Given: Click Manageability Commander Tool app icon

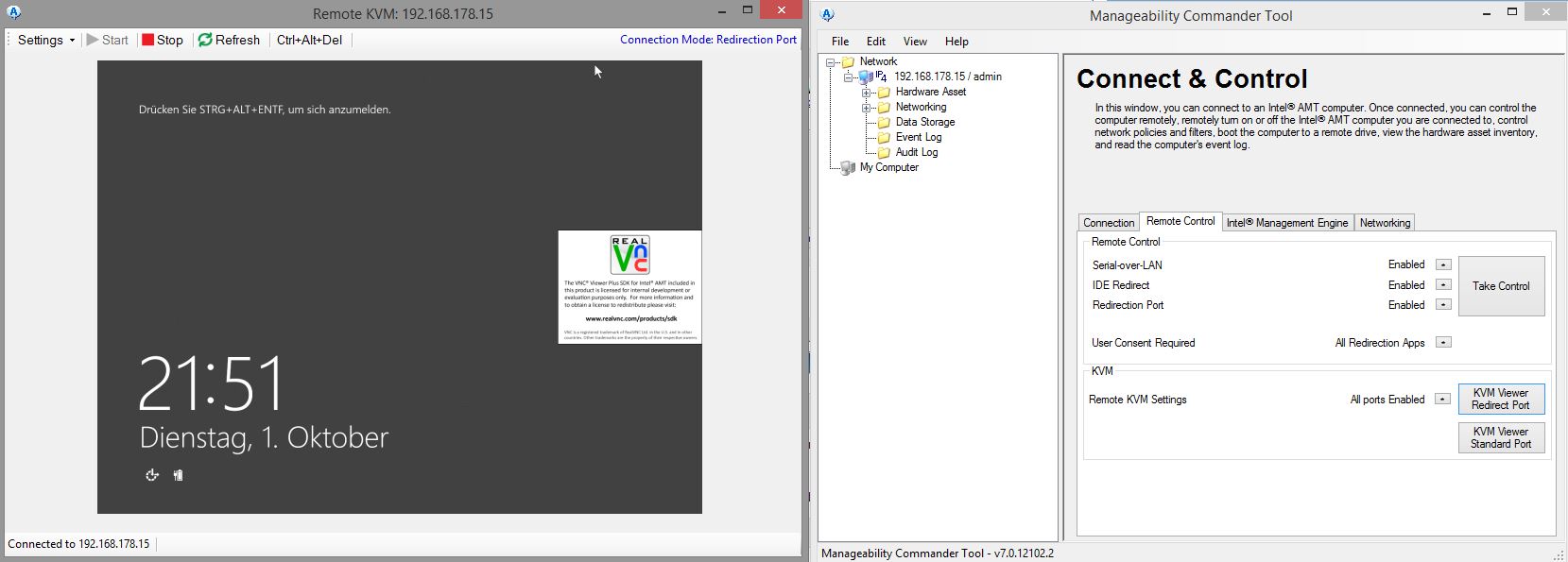Looking at the screenshot, I should point(828,15).
